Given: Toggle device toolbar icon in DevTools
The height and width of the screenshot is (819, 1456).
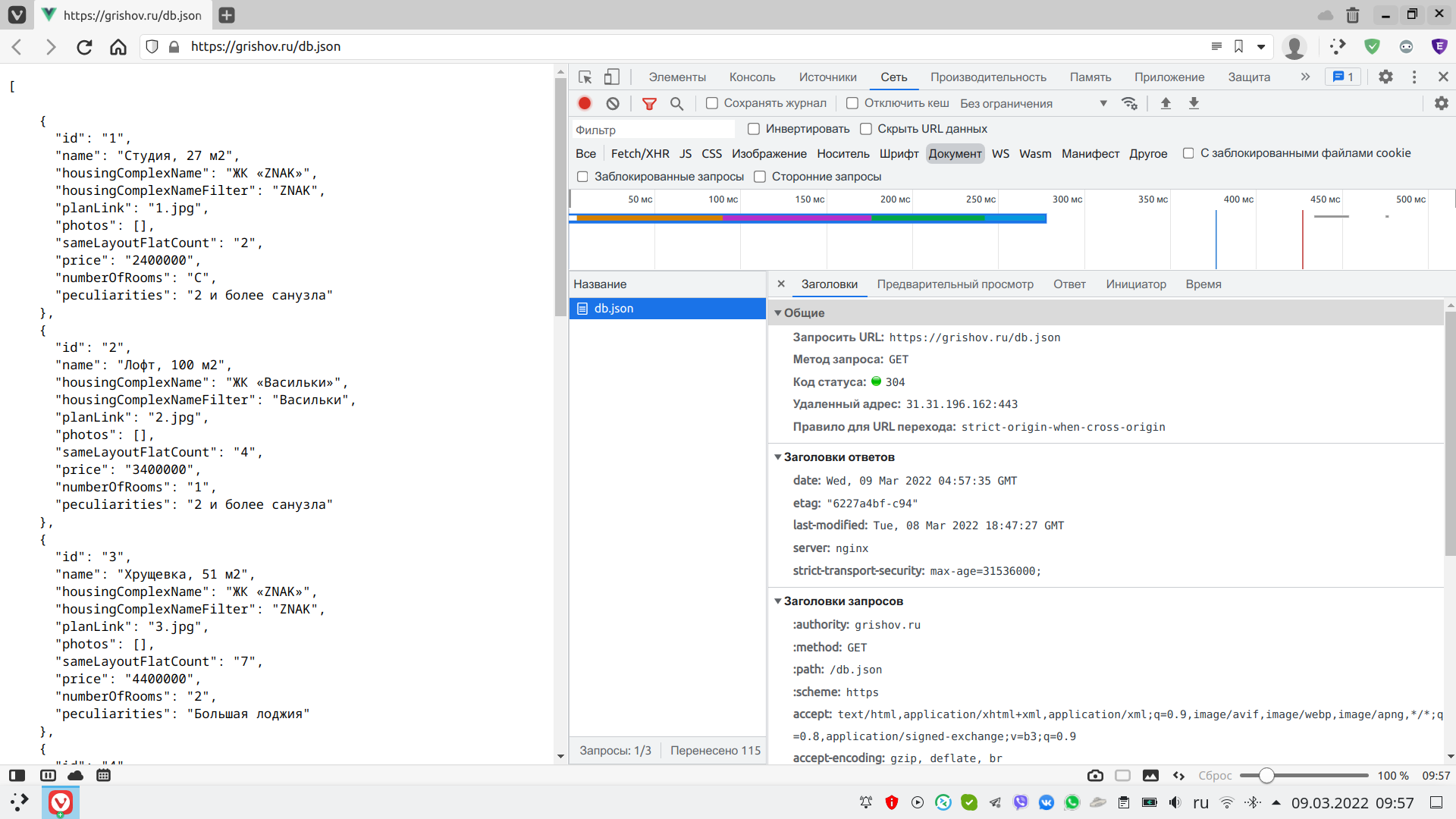Looking at the screenshot, I should click(611, 77).
